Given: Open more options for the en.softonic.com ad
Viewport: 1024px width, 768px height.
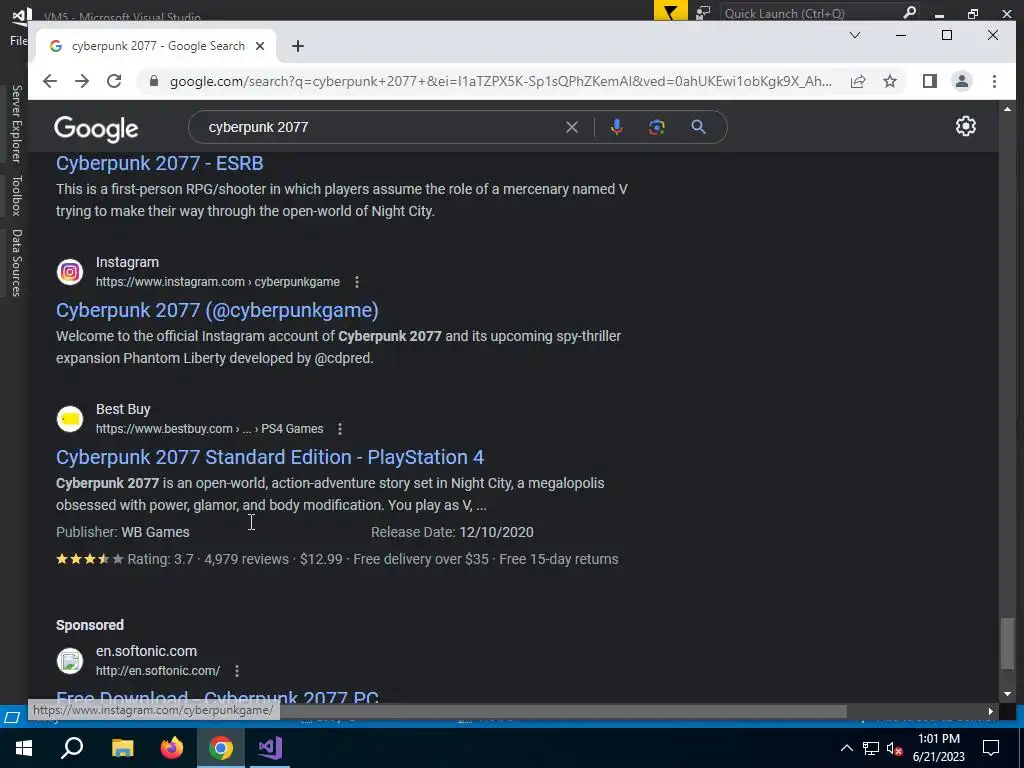Looking at the screenshot, I should pos(237,671).
